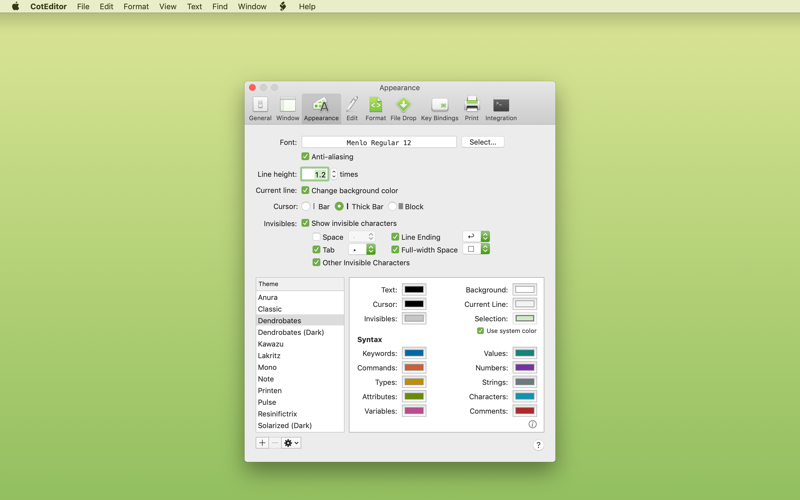Image resolution: width=800 pixels, height=500 pixels.
Task: Click the Menlo Regular 12 font field
Action: pos(379,142)
